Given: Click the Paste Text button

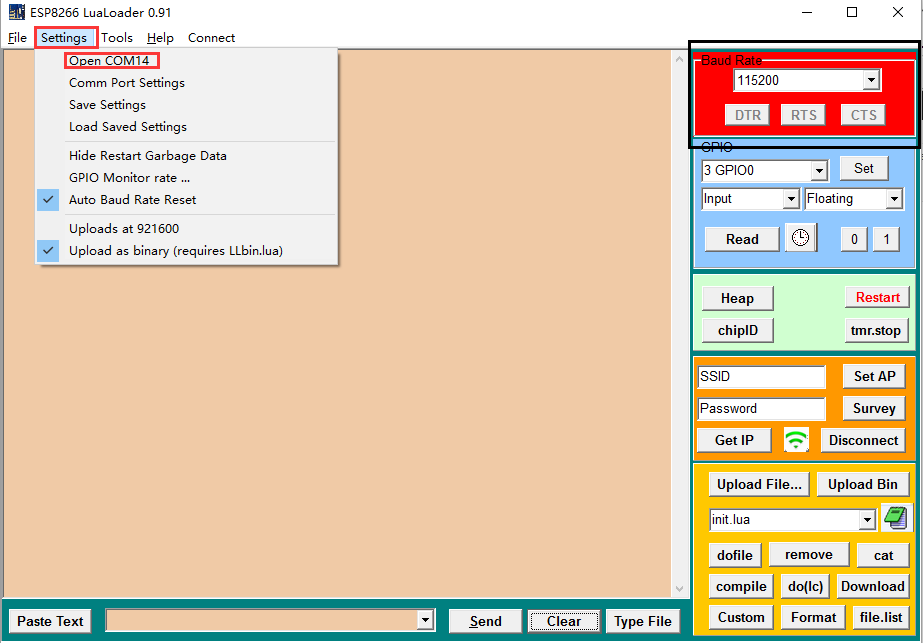Looking at the screenshot, I should (50, 621).
